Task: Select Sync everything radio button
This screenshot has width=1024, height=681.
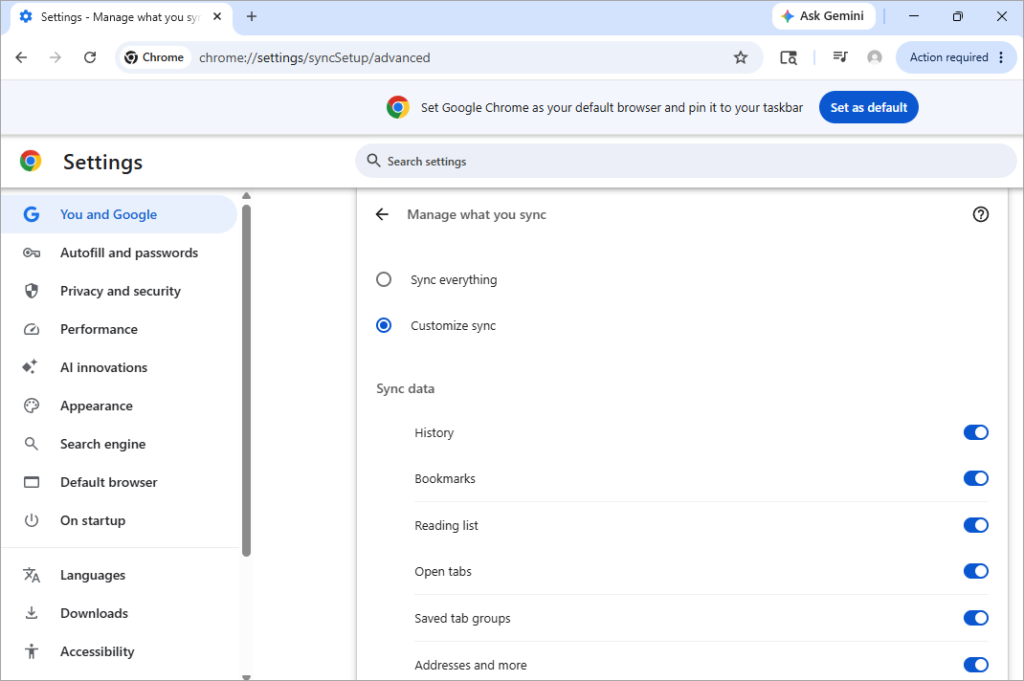Action: tap(384, 279)
